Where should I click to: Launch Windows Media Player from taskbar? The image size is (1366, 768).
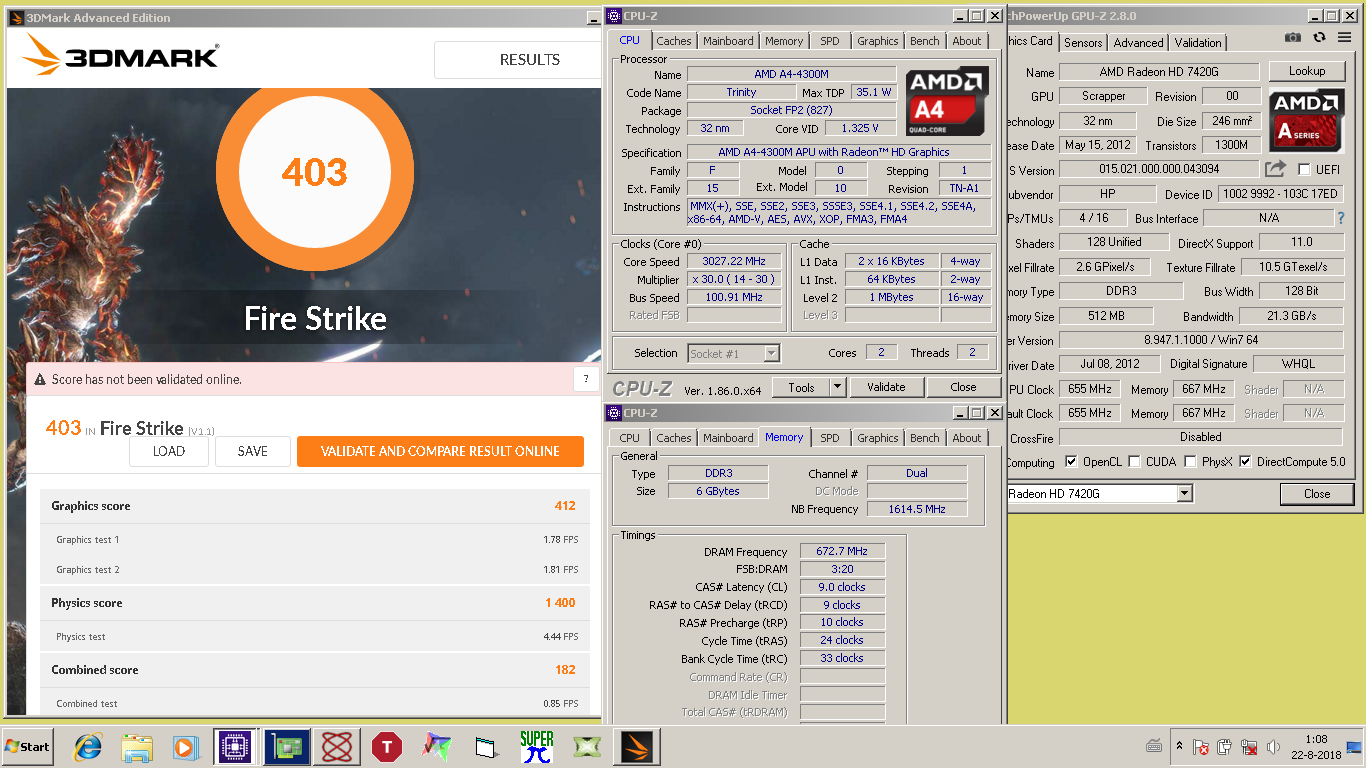tap(186, 746)
